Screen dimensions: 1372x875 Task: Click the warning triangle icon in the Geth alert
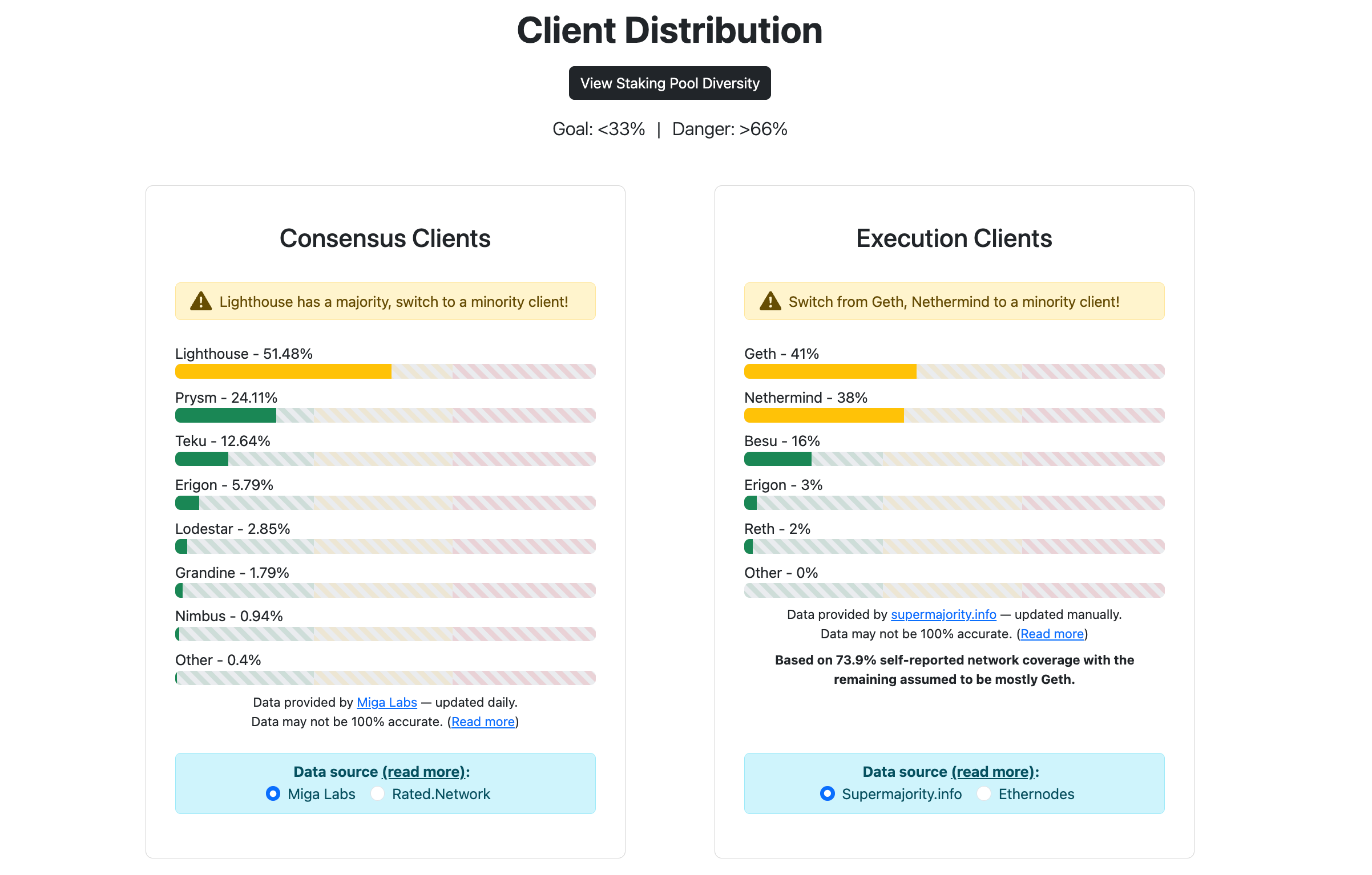[x=770, y=301]
